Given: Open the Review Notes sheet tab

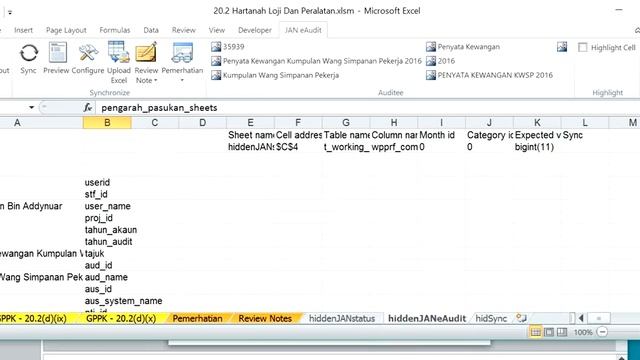Looking at the screenshot, I should click(x=265, y=318).
